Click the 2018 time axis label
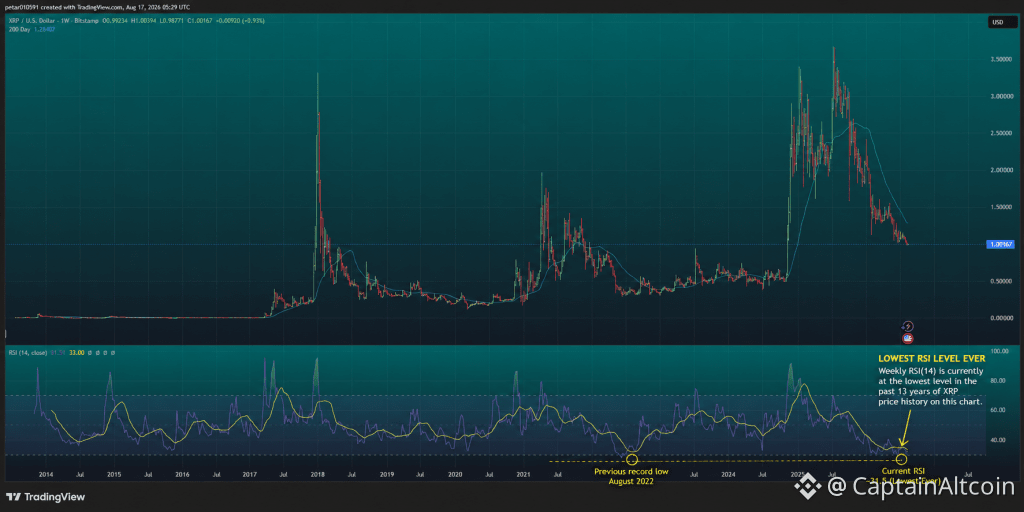The image size is (1024, 512). pos(318,475)
